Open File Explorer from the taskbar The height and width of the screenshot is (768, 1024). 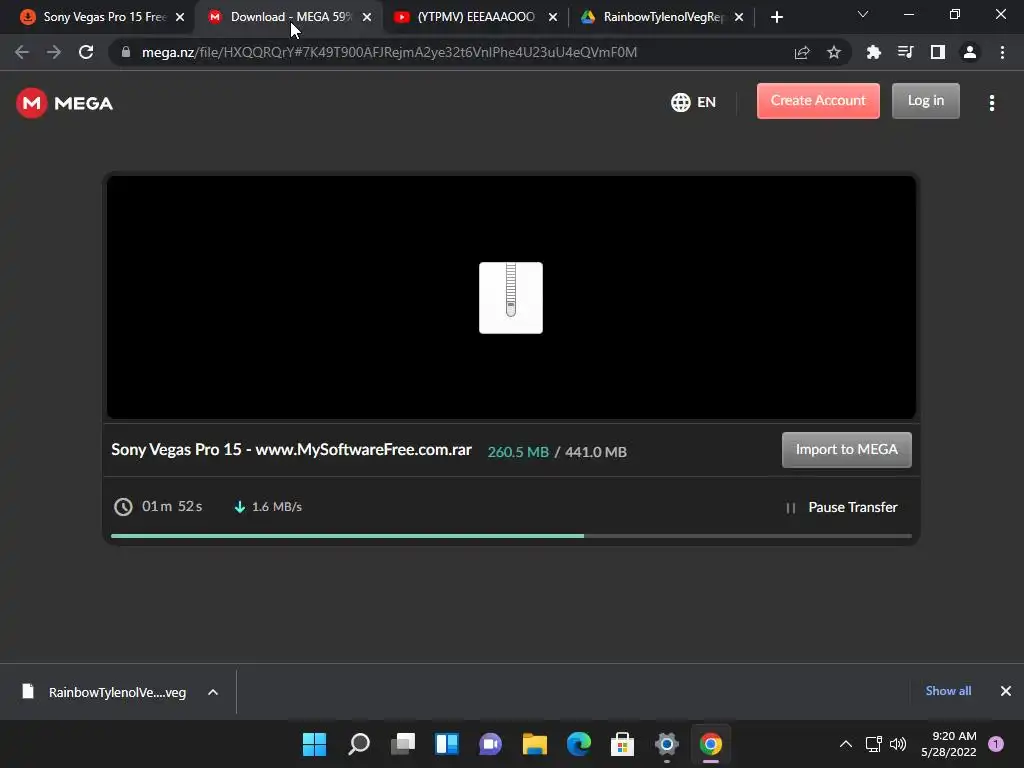(x=534, y=744)
